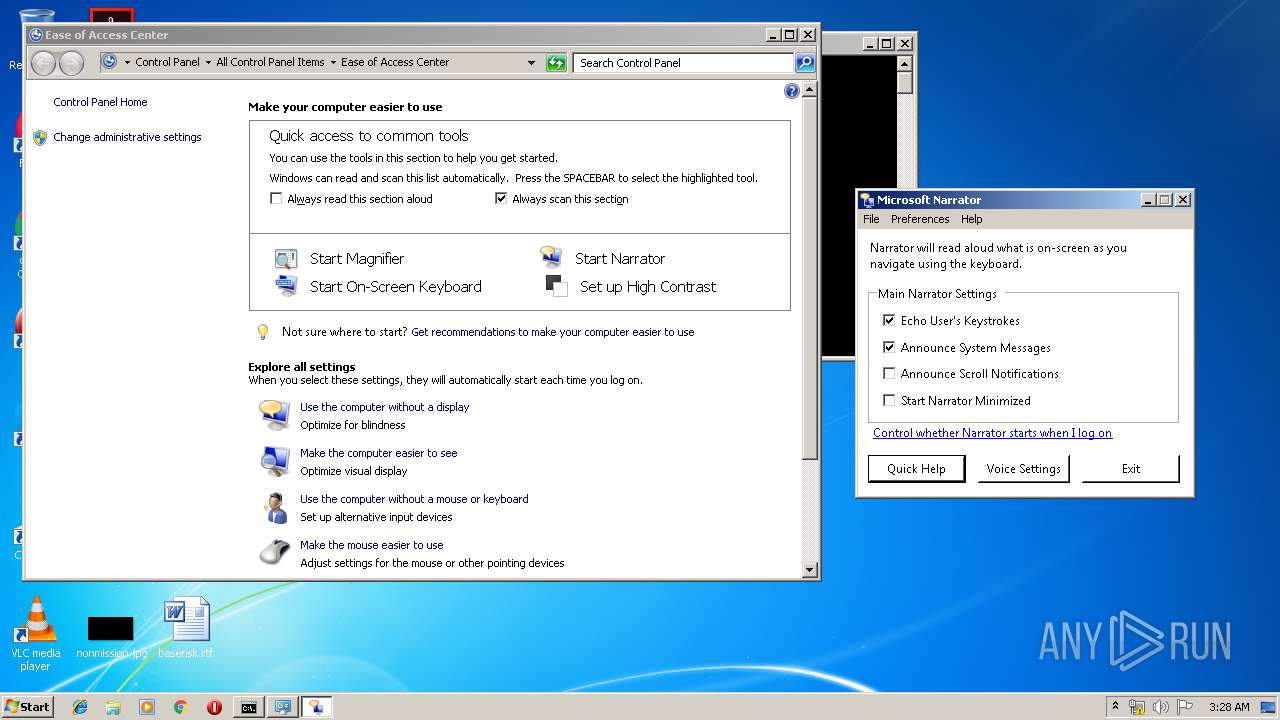Click the Start Narrator icon
Viewport: 1280px width, 720px height.
click(x=551, y=258)
